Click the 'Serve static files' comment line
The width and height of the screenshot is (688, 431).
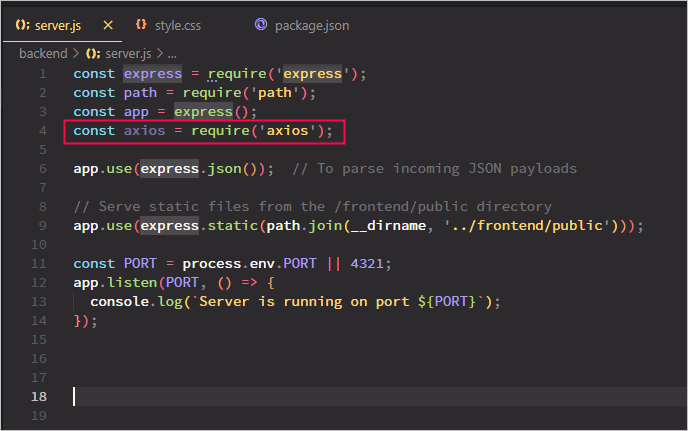tap(312, 207)
